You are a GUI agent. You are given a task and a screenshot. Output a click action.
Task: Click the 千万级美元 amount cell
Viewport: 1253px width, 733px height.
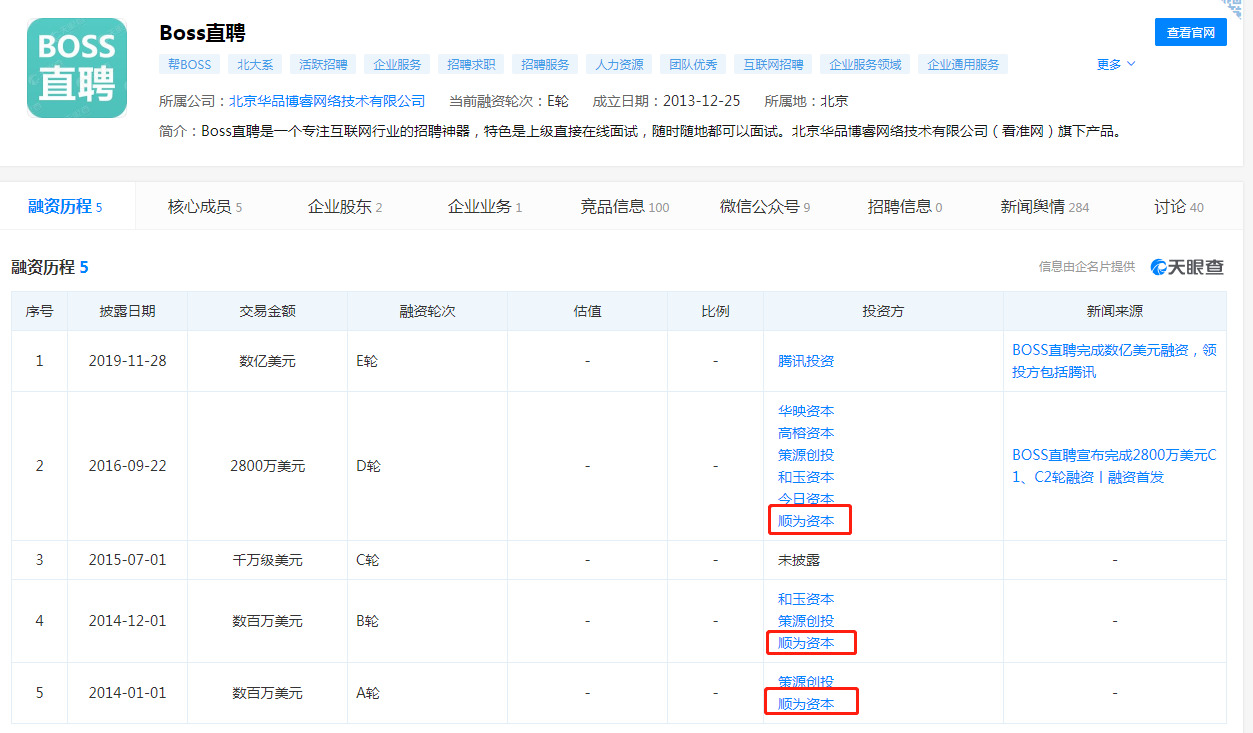[267, 560]
